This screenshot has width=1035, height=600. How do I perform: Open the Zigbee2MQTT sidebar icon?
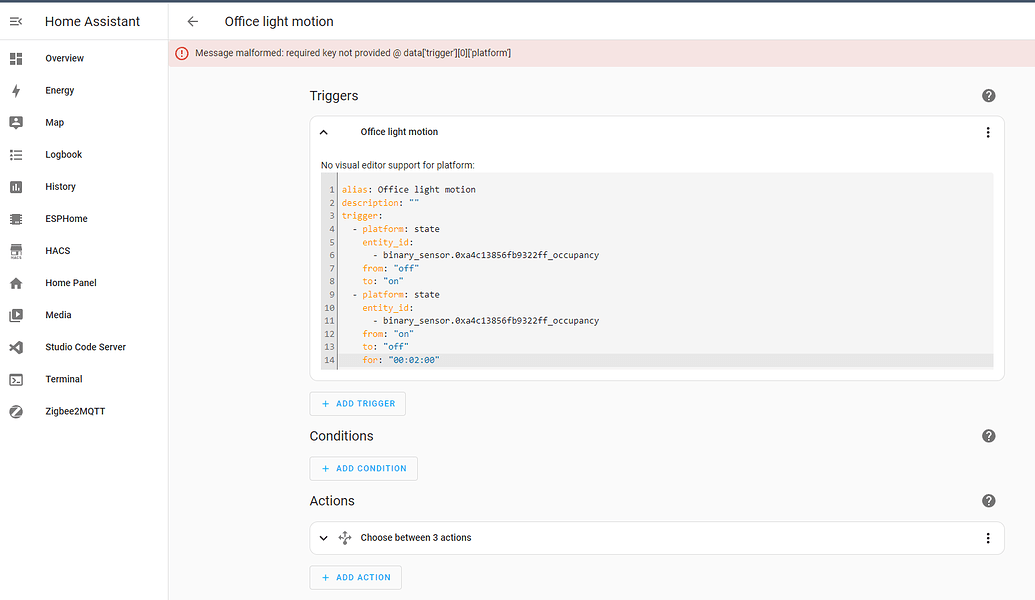click(16, 411)
